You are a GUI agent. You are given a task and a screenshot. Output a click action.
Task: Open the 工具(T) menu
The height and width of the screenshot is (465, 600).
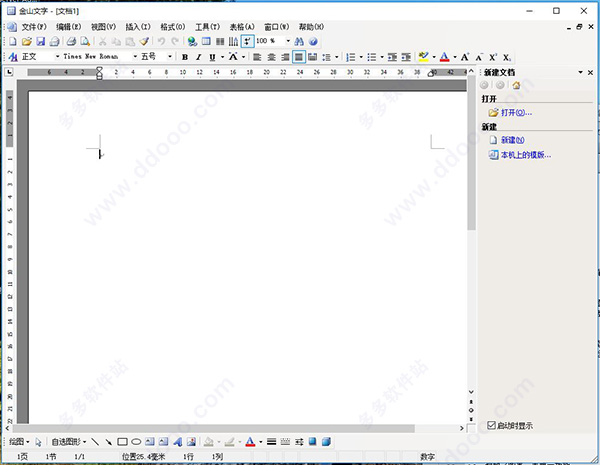(207, 27)
